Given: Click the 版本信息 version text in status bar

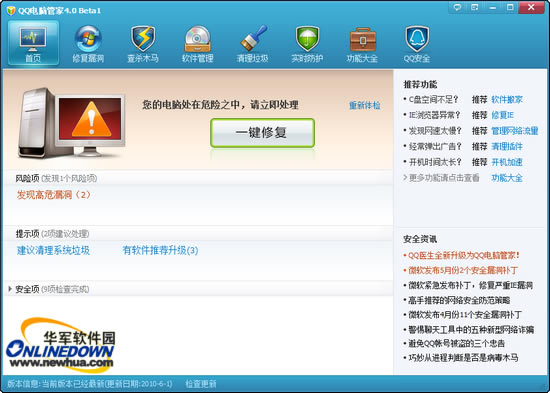Looking at the screenshot, I should 90,384.
